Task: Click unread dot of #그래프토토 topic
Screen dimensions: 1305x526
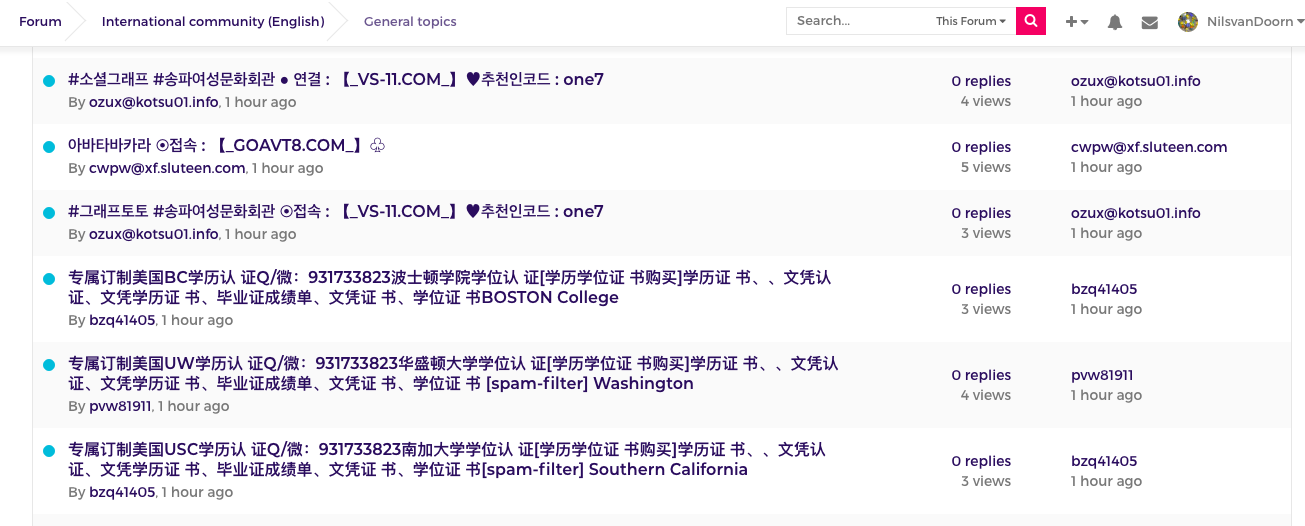Action: click(49, 213)
